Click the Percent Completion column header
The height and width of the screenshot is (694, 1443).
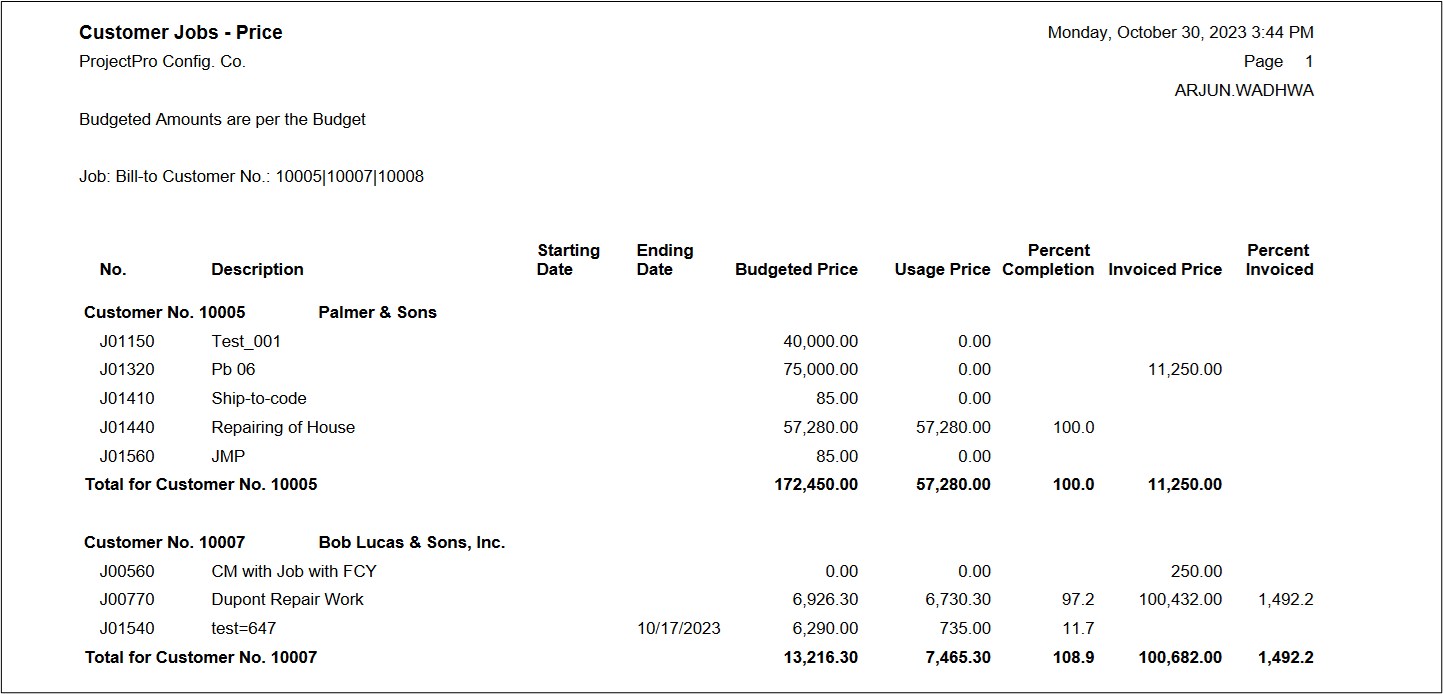click(x=1048, y=260)
